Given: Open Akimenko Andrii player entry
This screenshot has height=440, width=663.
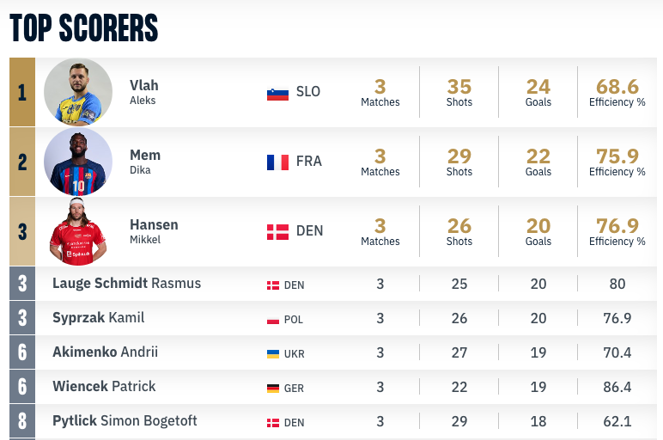Looking at the screenshot, I should (x=105, y=352).
